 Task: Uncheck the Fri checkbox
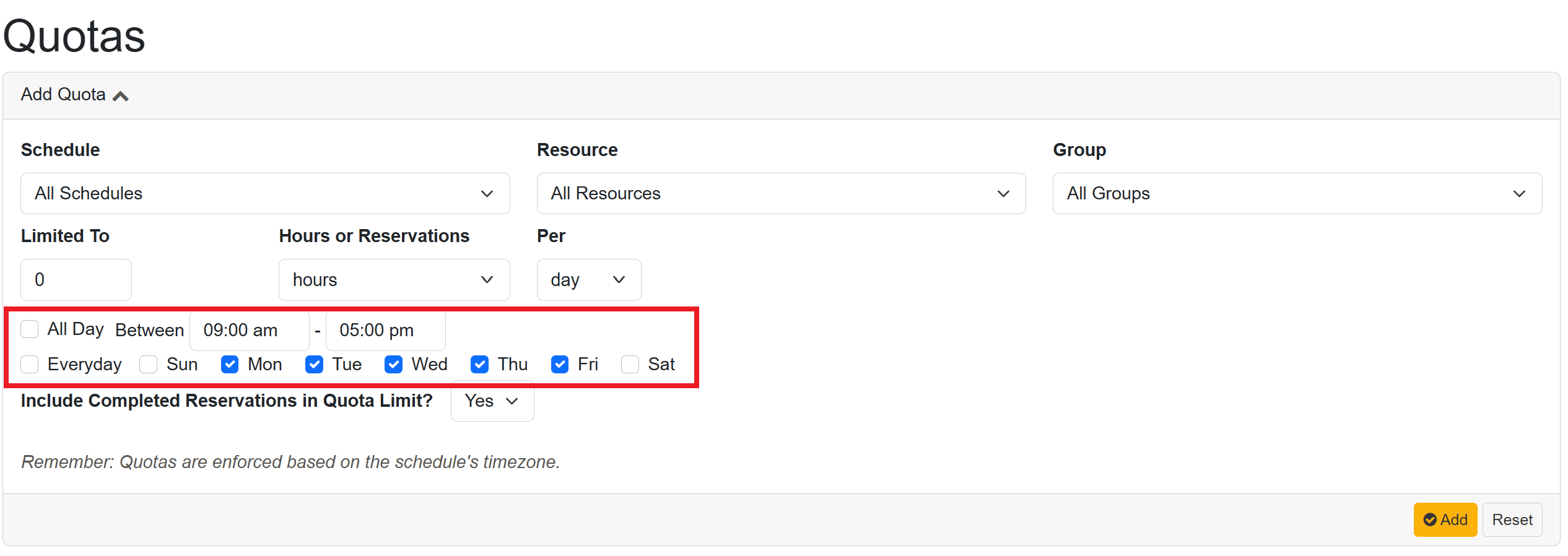pos(560,364)
